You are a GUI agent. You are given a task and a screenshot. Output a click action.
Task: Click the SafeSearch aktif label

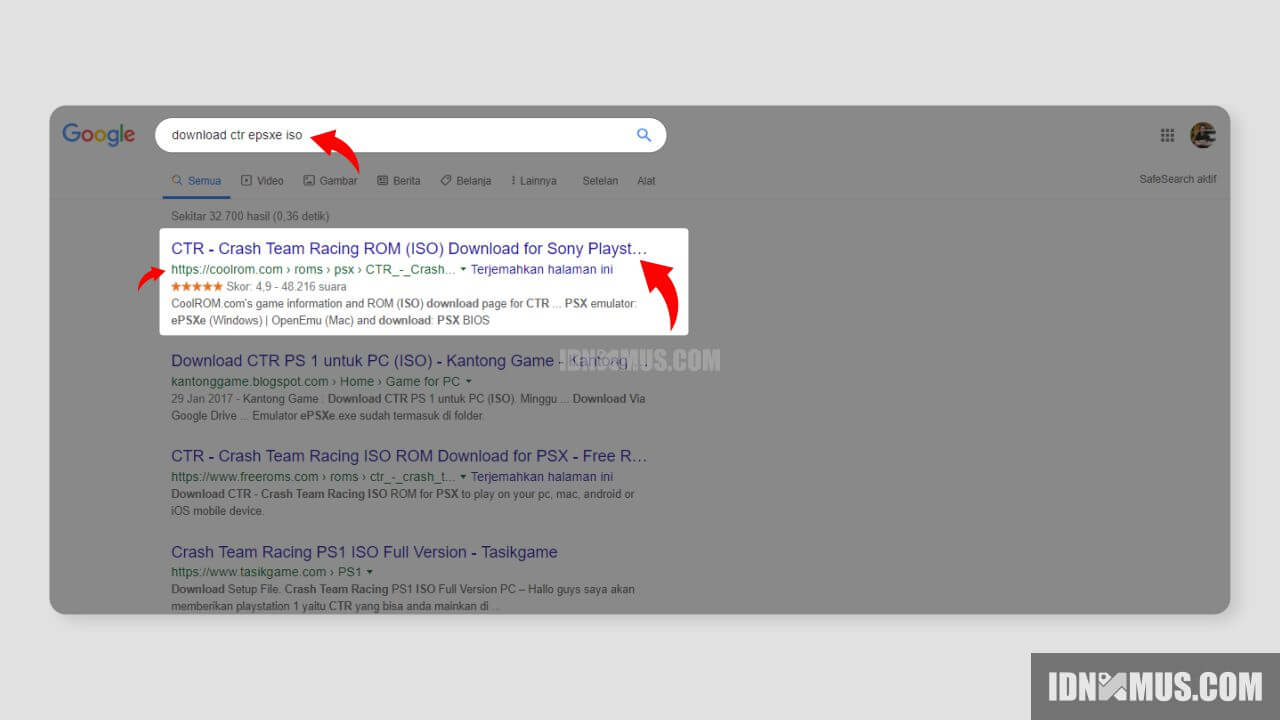coord(1177,180)
